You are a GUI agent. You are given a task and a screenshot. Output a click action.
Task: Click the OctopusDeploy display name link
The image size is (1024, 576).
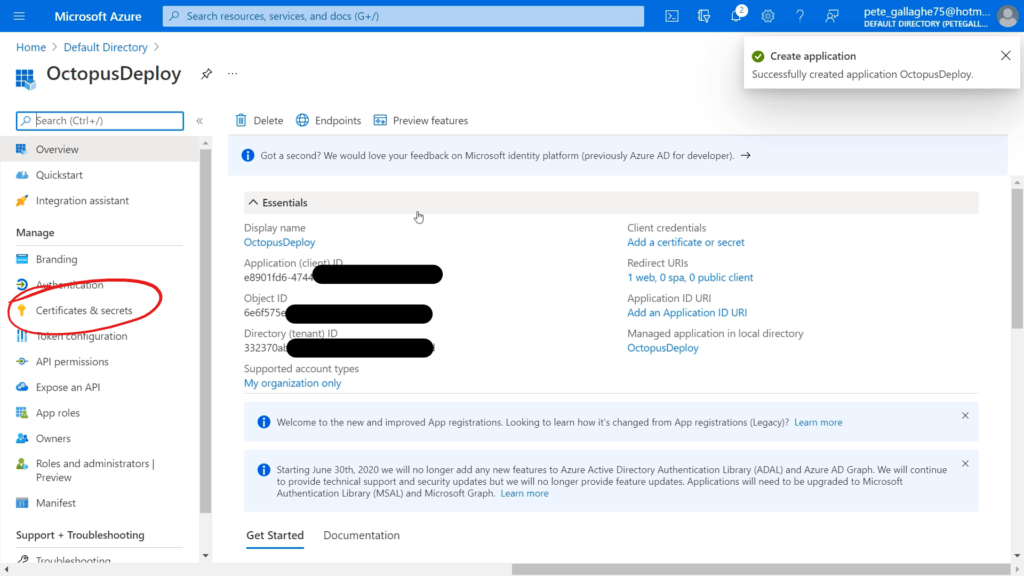[280, 242]
